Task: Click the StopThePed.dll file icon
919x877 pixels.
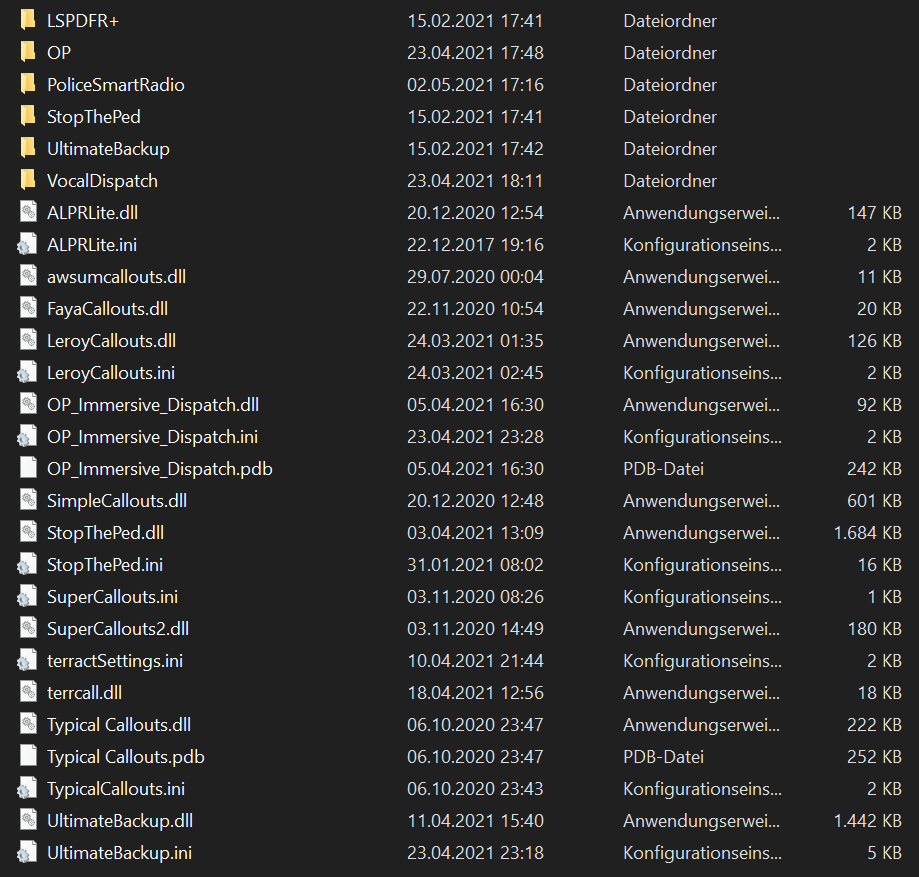Action: tap(28, 532)
